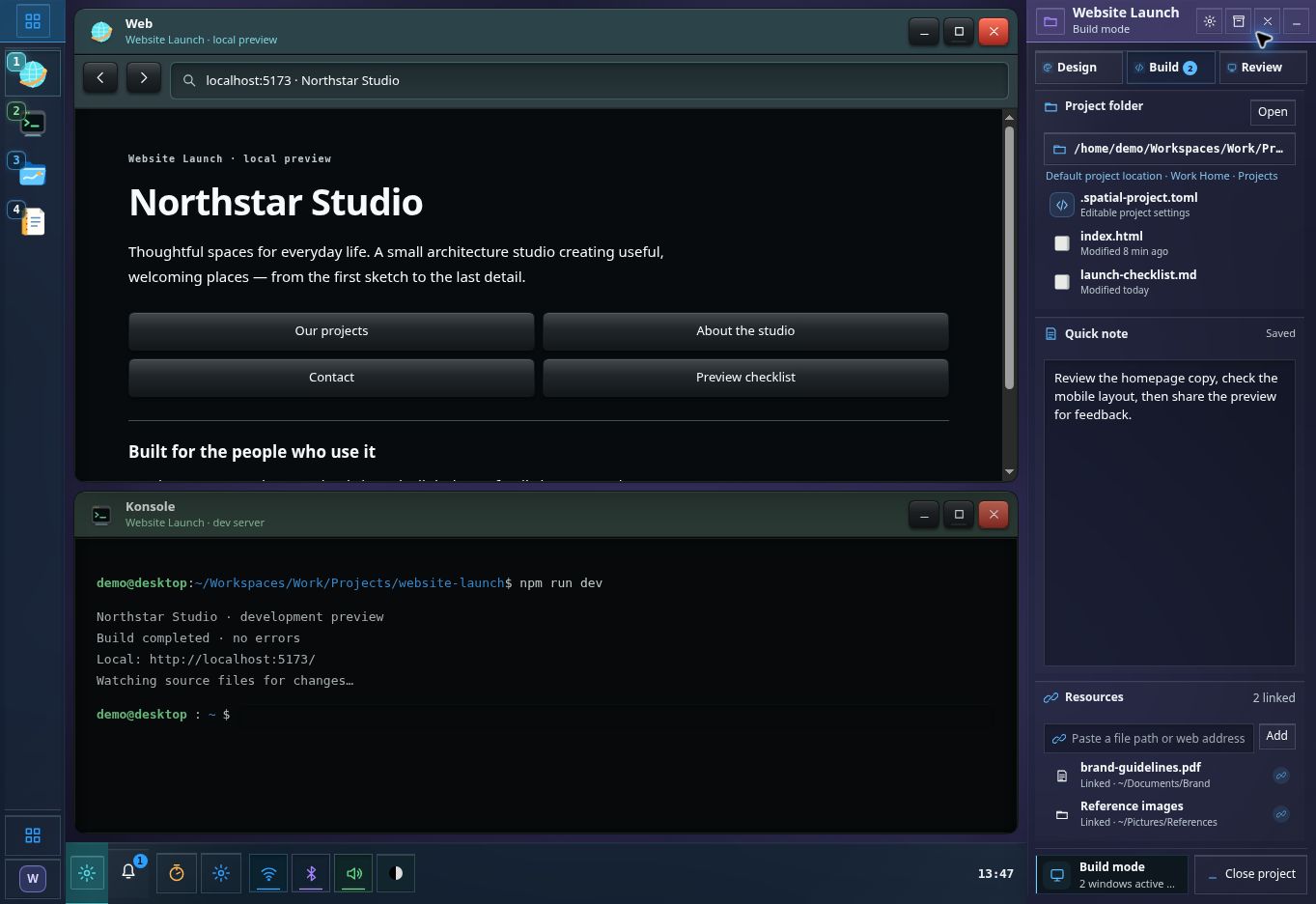Click Close project button
The height and width of the screenshot is (904, 1316).
click(x=1250, y=874)
